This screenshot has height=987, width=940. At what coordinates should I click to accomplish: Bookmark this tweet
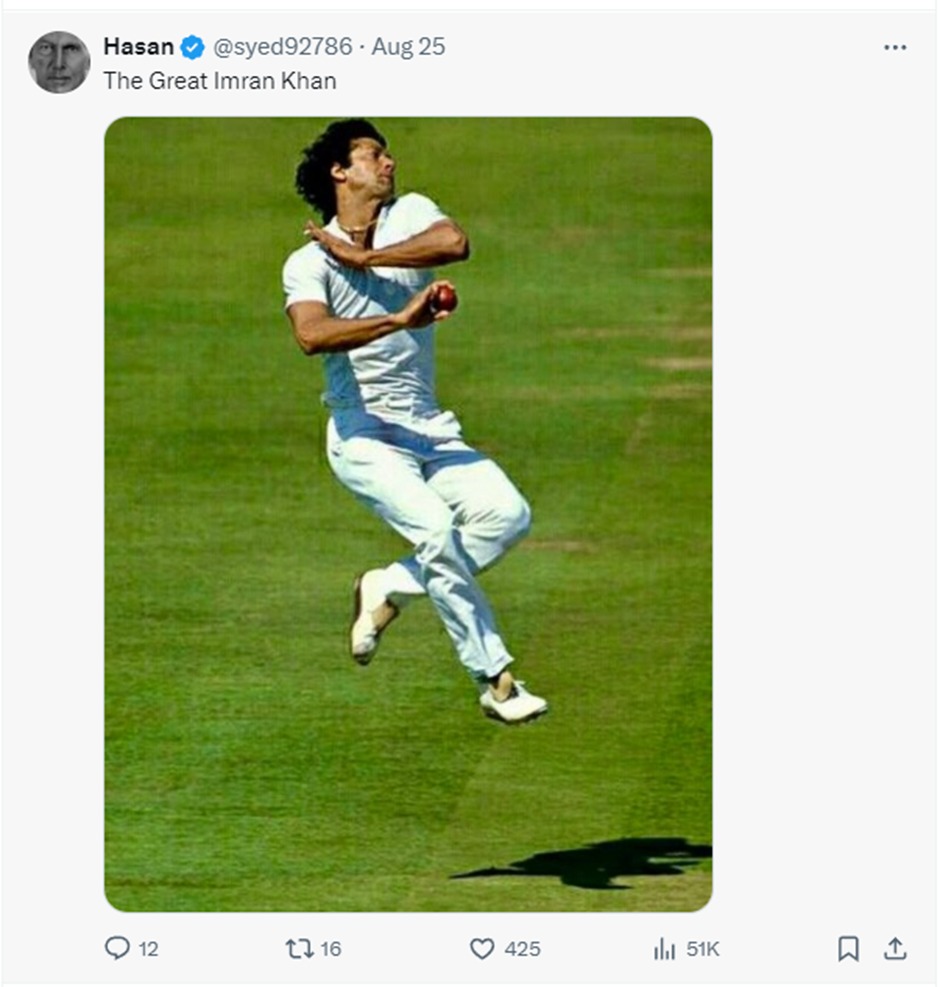(x=848, y=948)
